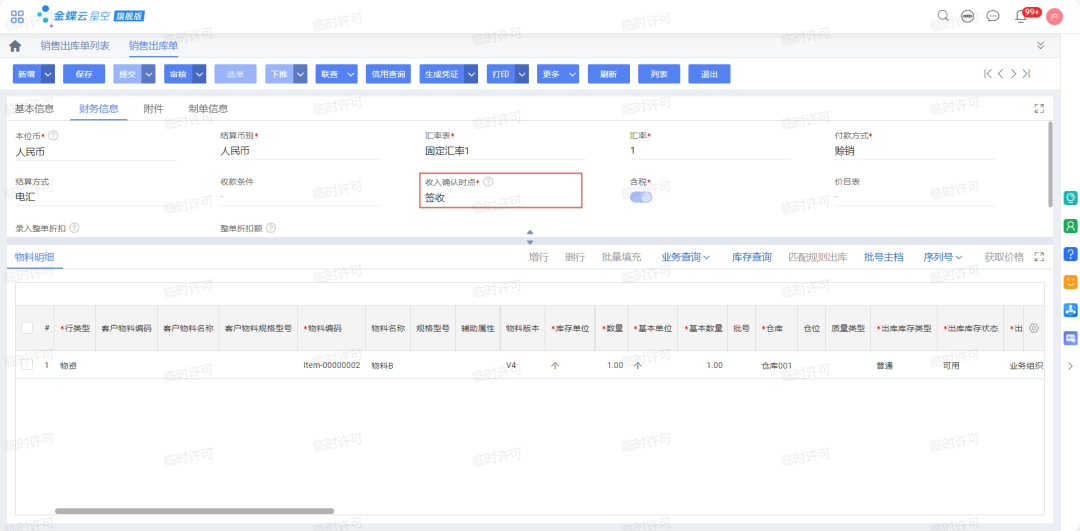This screenshot has width=1080, height=531.
Task: Open help for 本位币 field
Action: [53, 136]
